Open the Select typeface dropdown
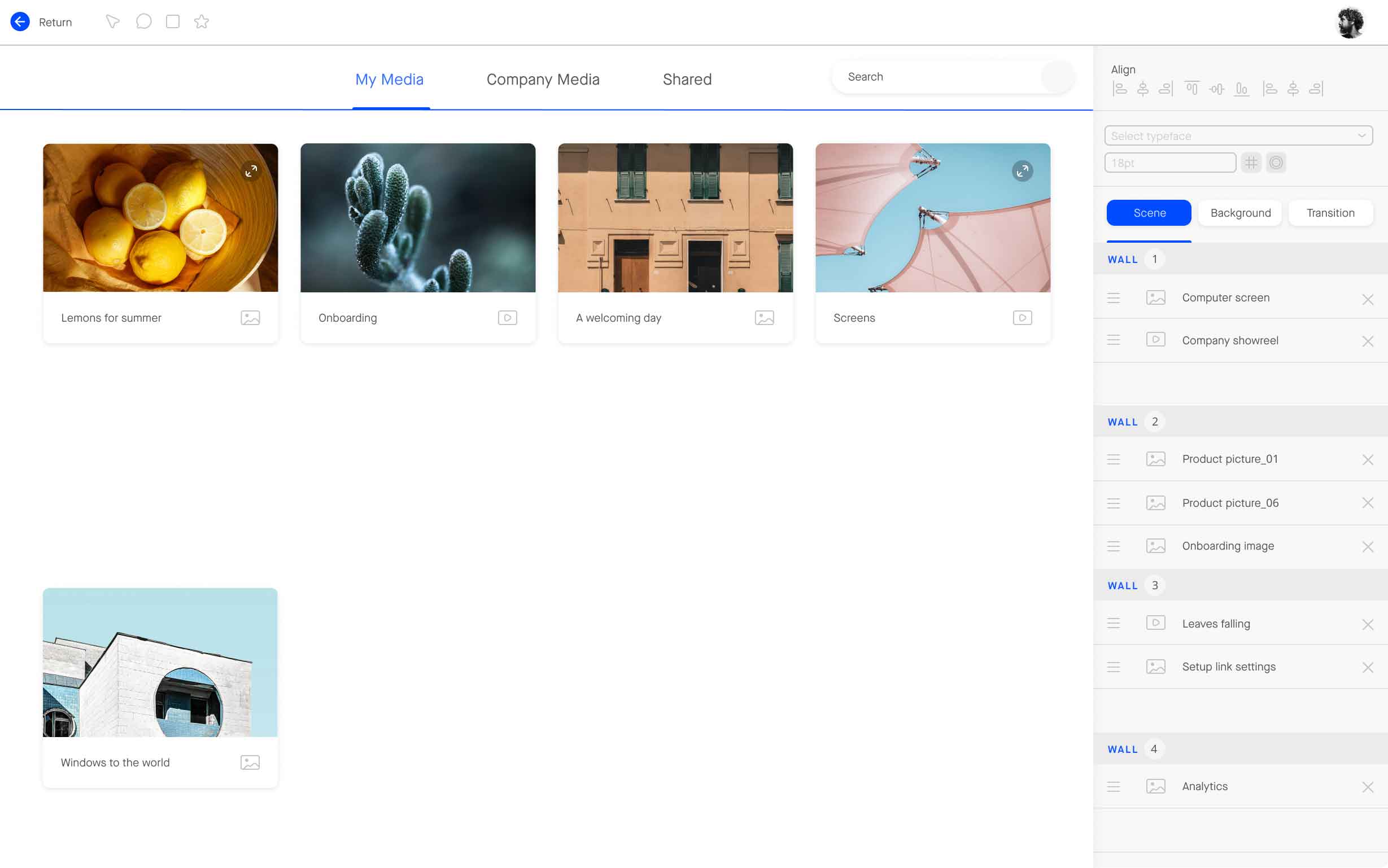The image size is (1388, 868). [1238, 136]
